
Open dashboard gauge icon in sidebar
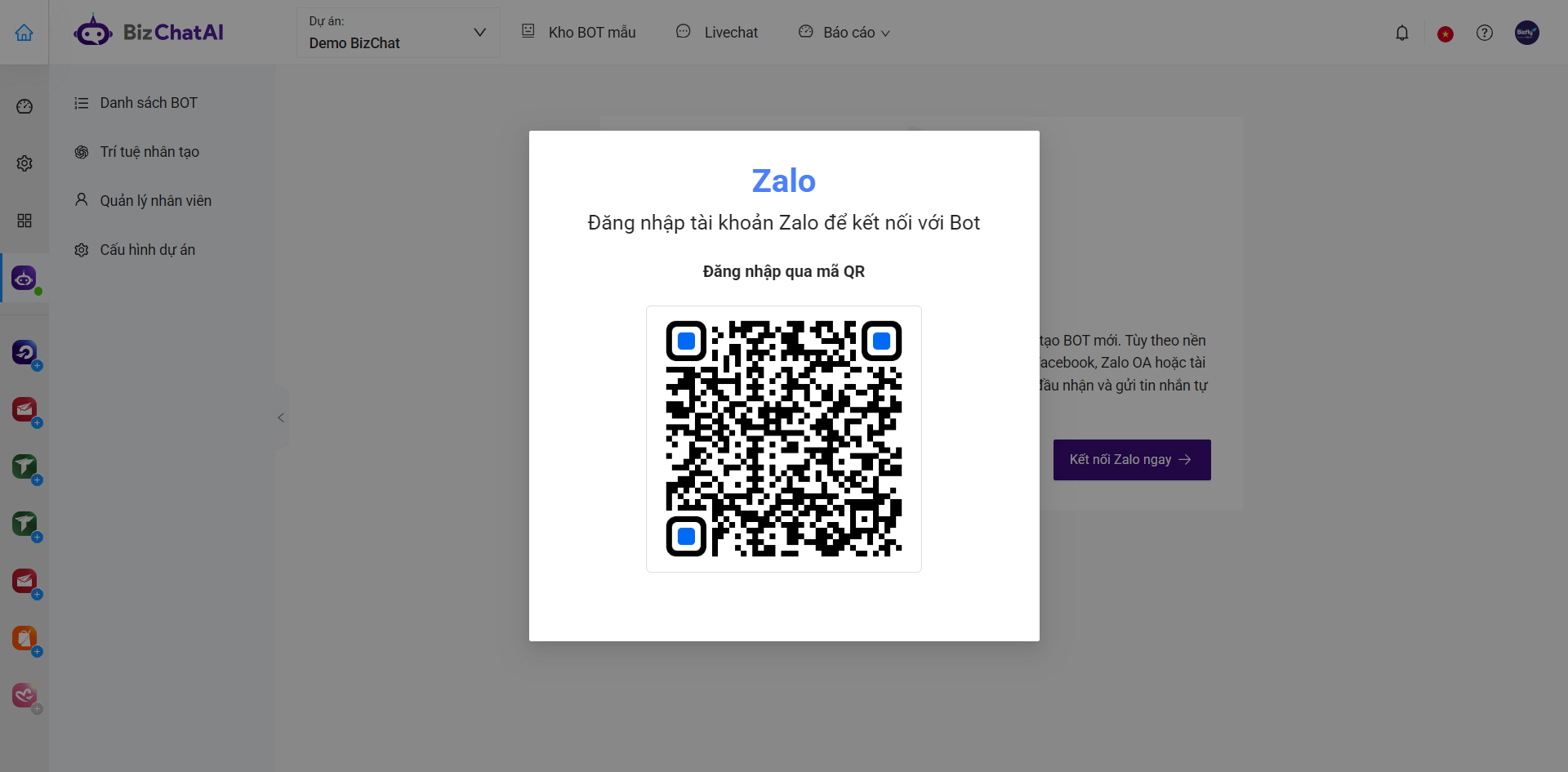coord(24,106)
